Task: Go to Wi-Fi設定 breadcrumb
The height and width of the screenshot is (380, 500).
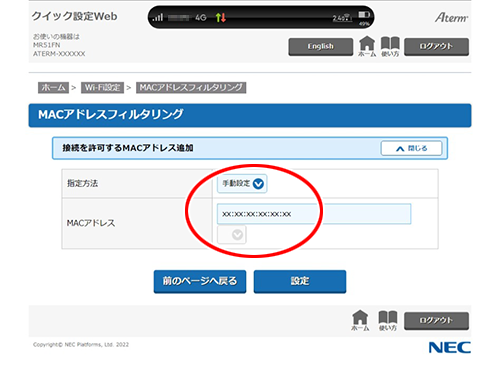Action: 102,88
